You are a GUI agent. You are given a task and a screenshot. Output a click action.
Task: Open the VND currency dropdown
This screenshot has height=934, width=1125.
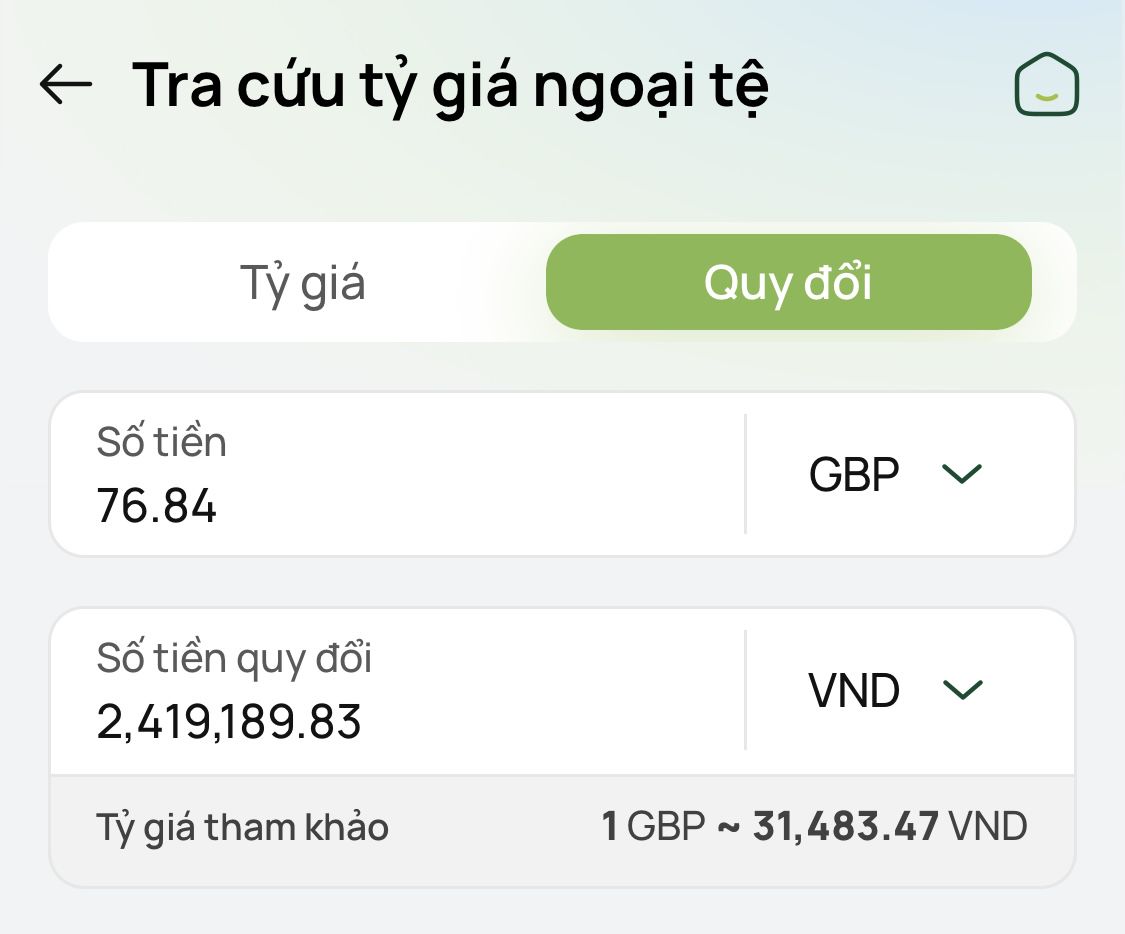coord(895,690)
